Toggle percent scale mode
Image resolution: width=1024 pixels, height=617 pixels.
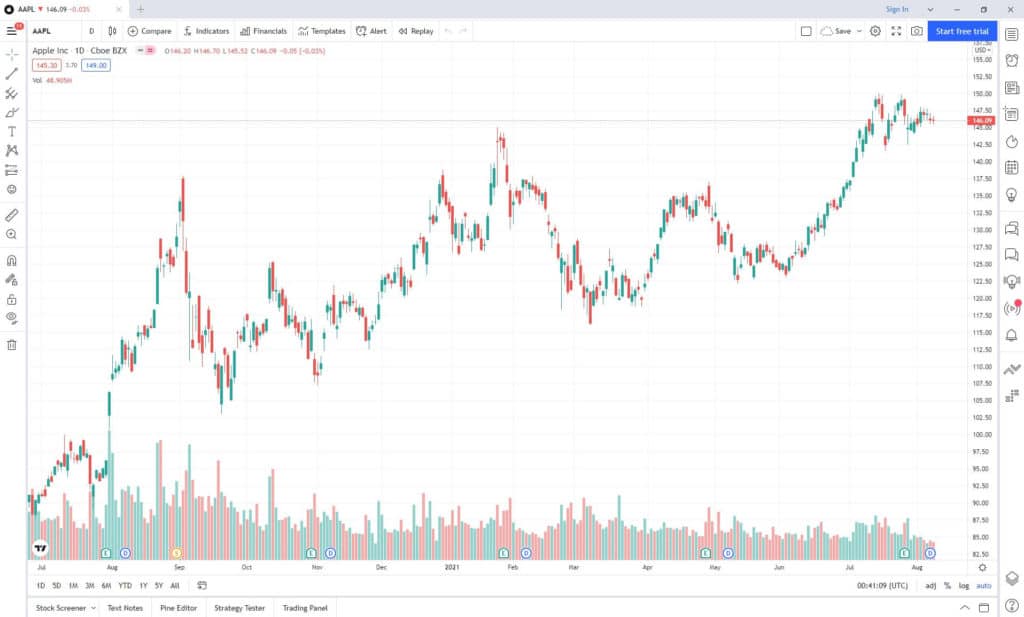[948, 586]
